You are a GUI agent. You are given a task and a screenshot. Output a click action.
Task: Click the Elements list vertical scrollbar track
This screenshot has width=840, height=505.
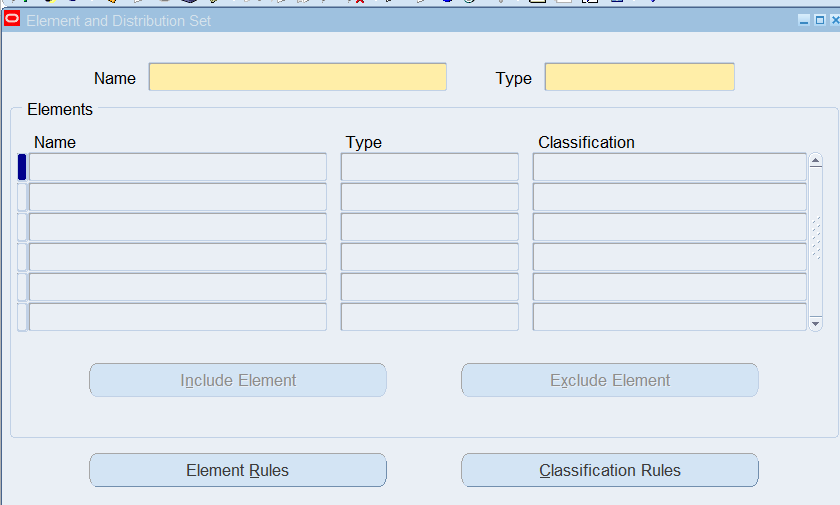pyautogui.click(x=815, y=240)
